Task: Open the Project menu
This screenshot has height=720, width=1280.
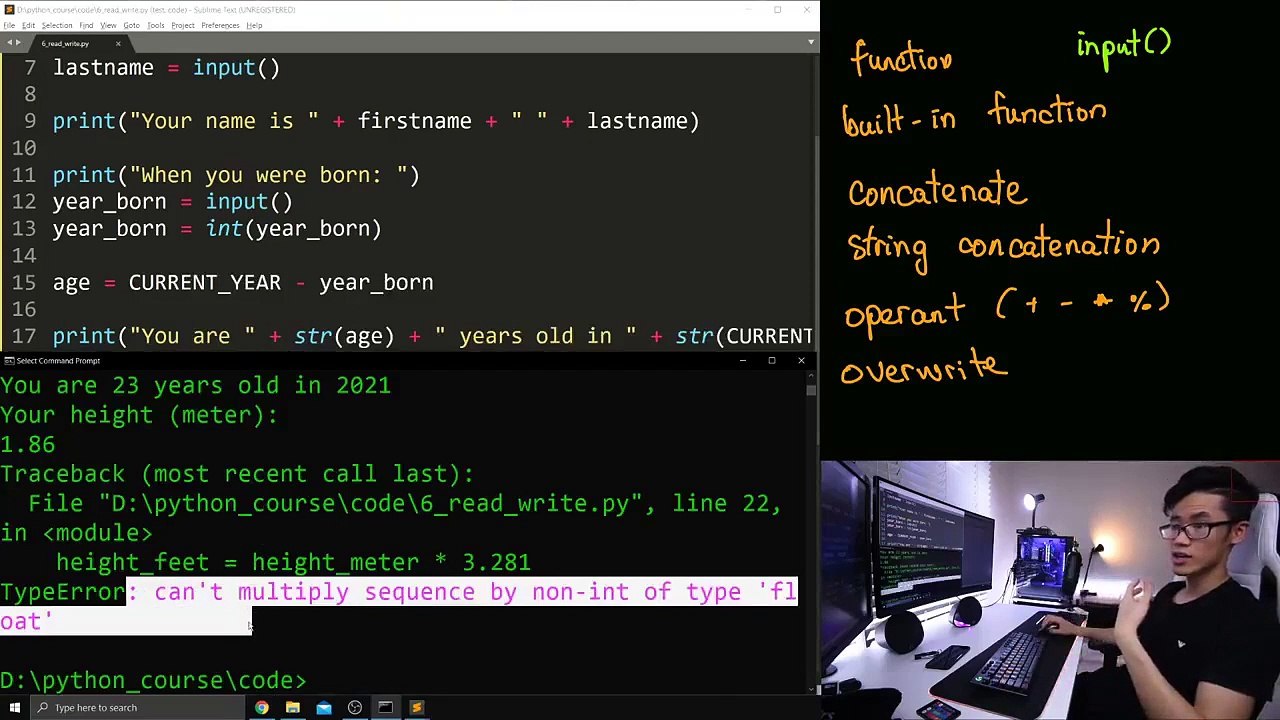Action: coord(183,25)
